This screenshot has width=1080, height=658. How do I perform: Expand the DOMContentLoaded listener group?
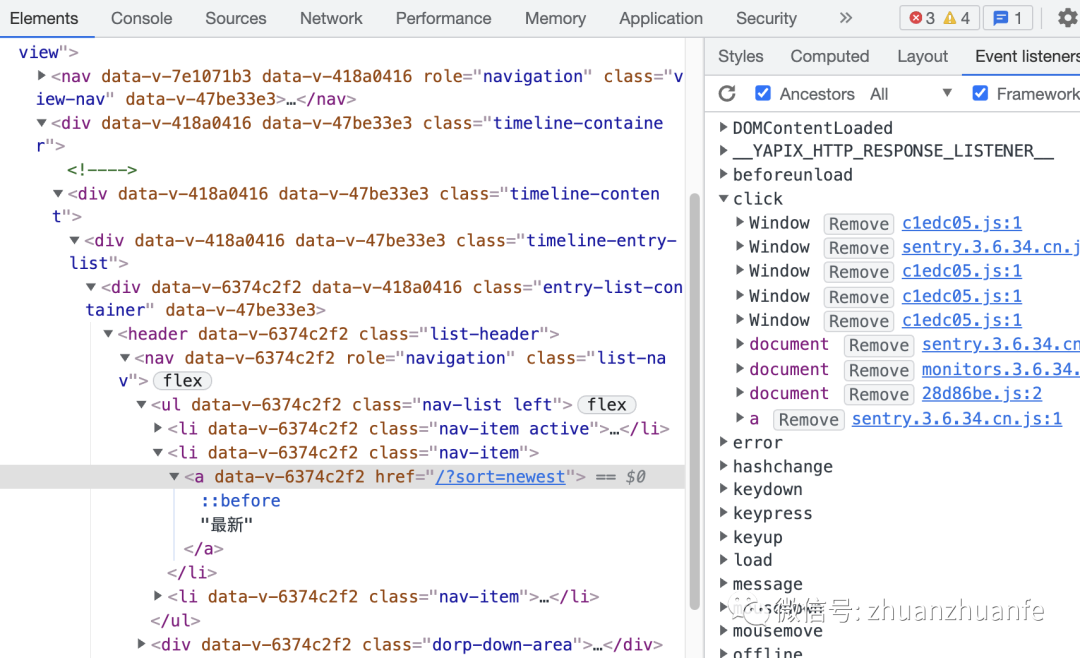(x=723, y=127)
